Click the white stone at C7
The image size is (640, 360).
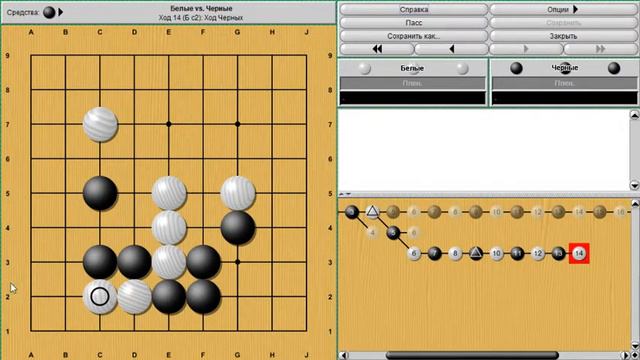click(100, 124)
